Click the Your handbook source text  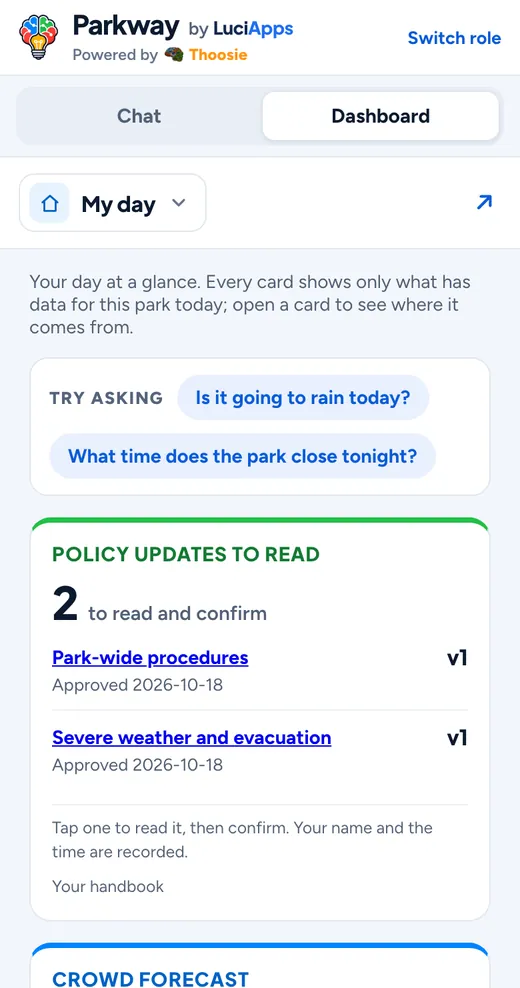point(108,887)
